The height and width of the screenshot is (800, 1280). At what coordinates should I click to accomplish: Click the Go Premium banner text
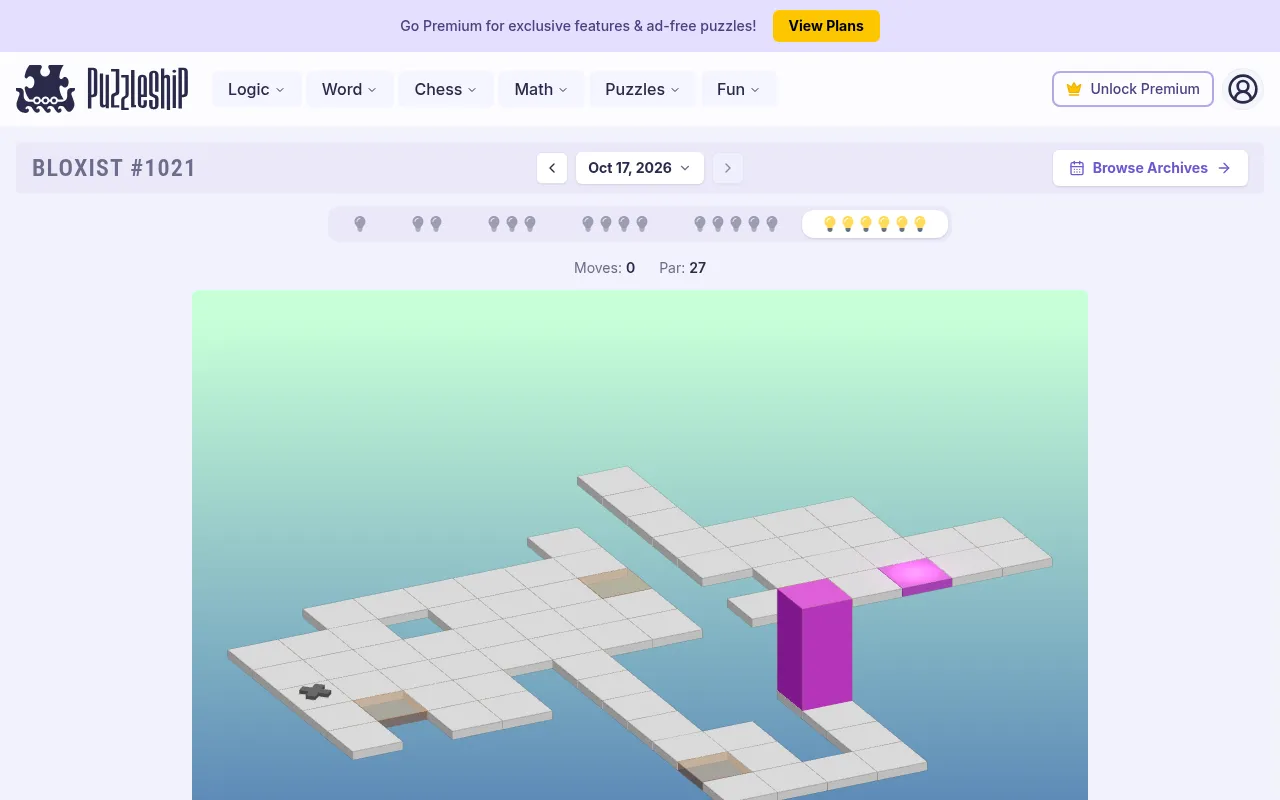point(578,26)
